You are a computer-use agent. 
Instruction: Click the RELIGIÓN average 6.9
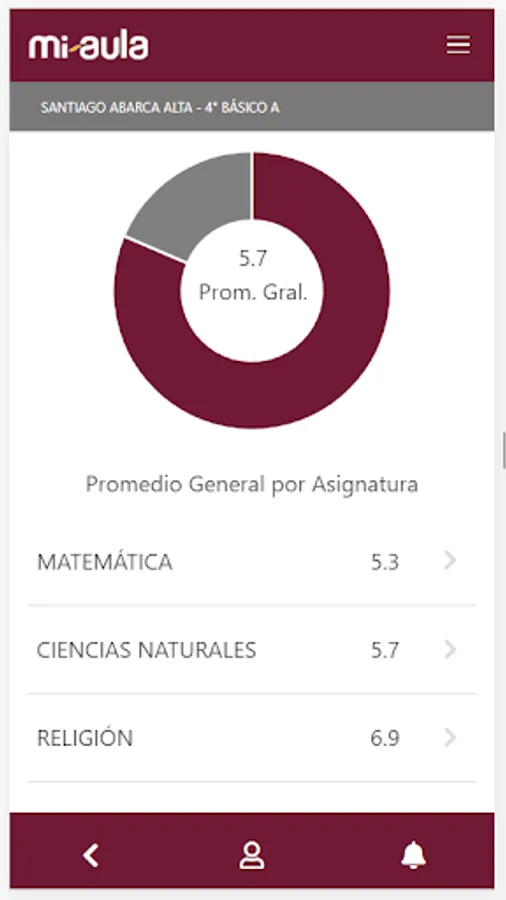[384, 738]
